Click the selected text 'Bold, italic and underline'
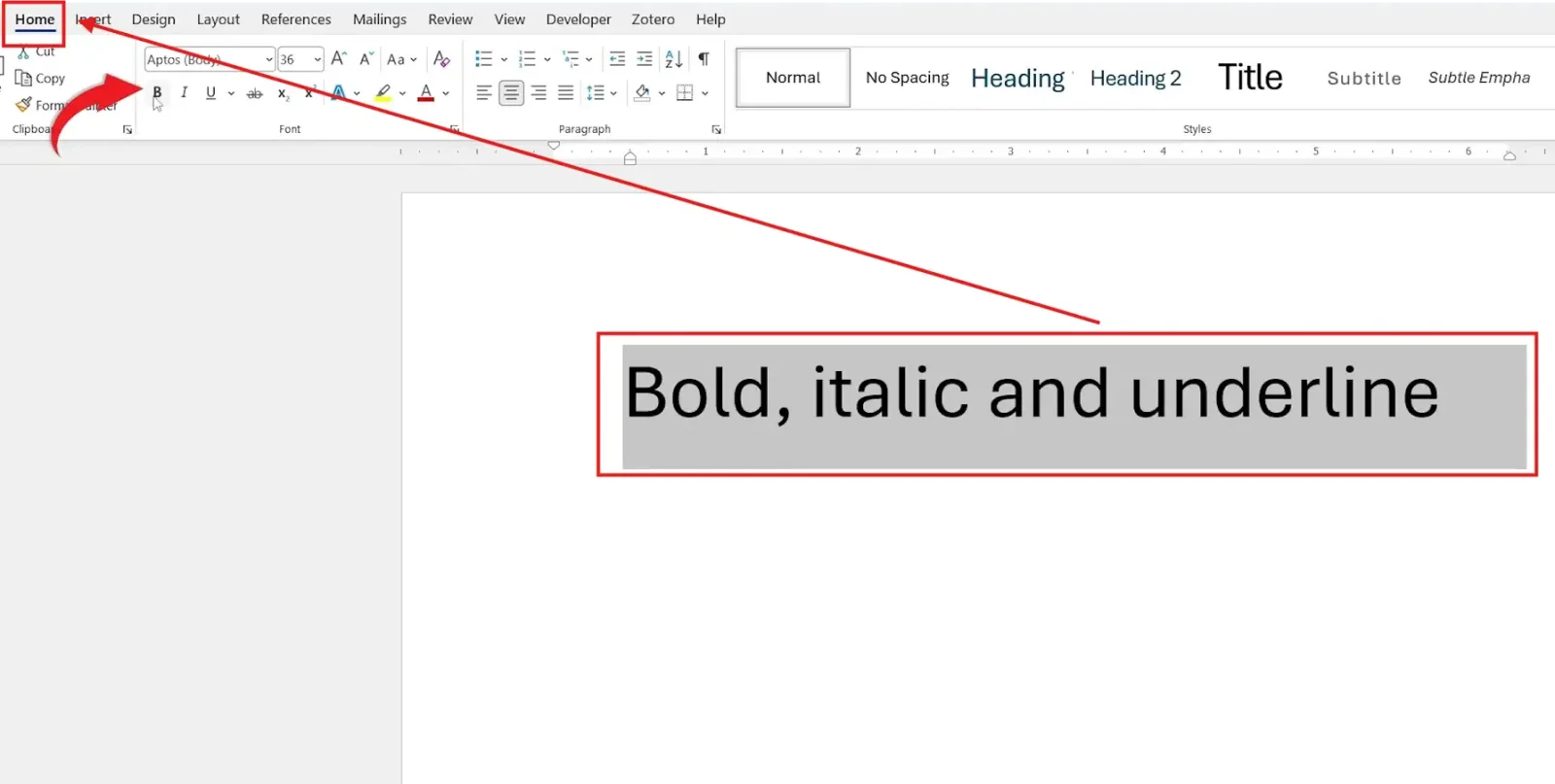Screen dimensions: 1555x784 coord(1031,393)
